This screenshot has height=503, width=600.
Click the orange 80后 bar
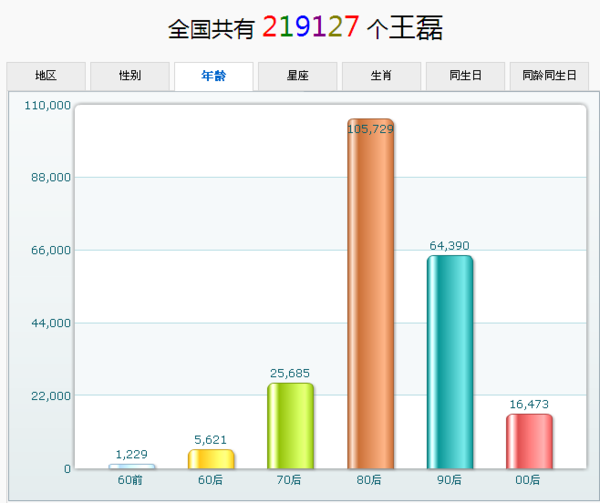pos(370,294)
